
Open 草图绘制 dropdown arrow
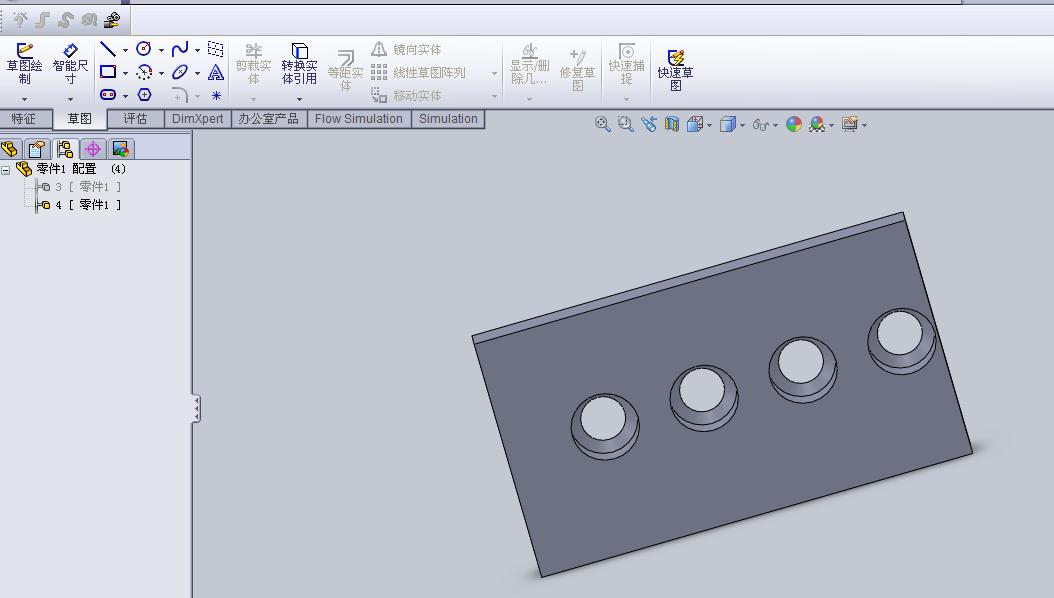[x=24, y=99]
